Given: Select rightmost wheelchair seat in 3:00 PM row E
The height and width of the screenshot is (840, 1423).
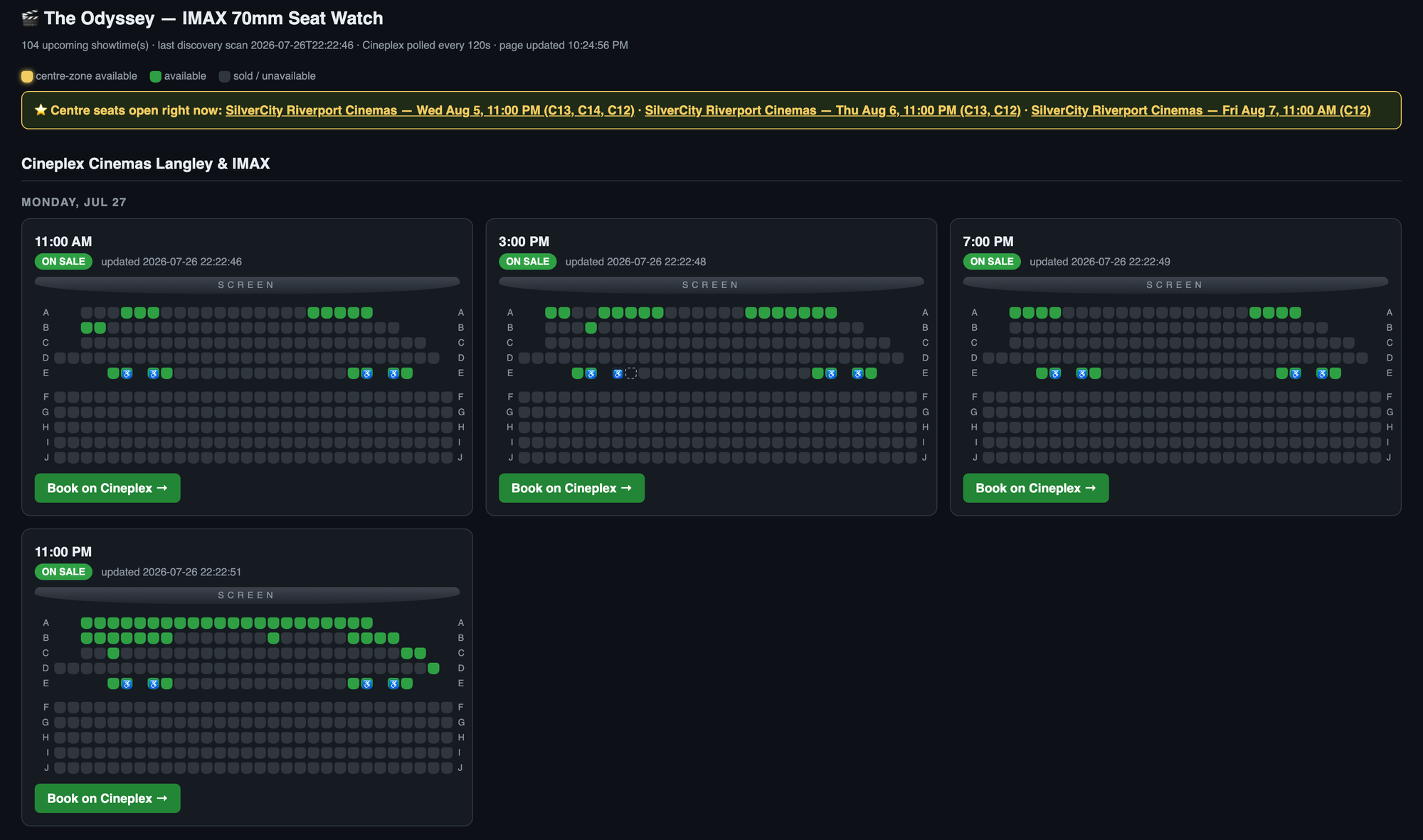Looking at the screenshot, I should pos(858,373).
